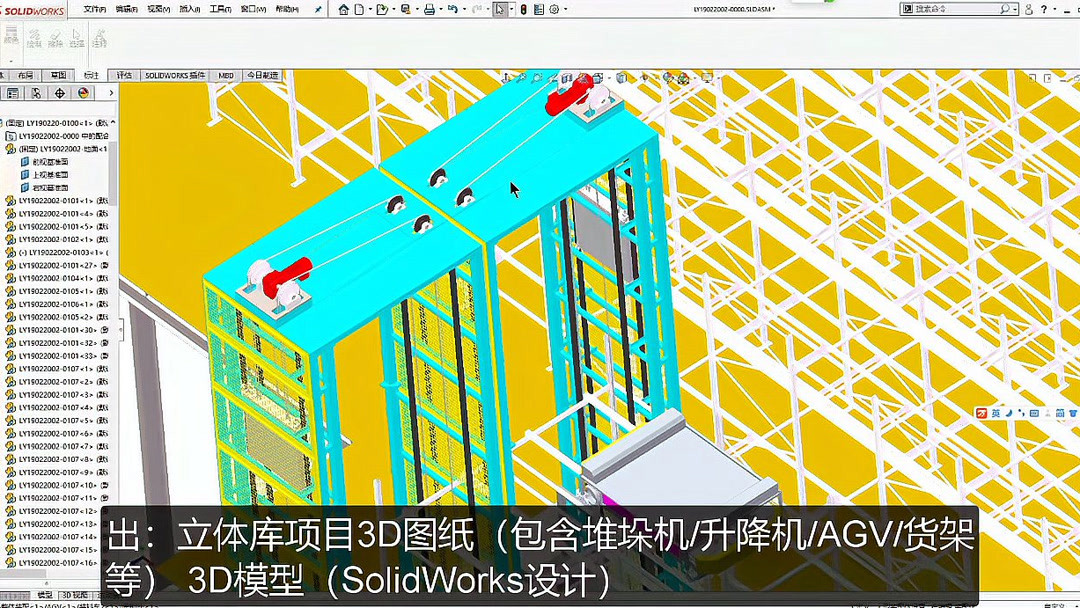Toggle the Hide/Show Items eye toolbar

click(x=644, y=78)
